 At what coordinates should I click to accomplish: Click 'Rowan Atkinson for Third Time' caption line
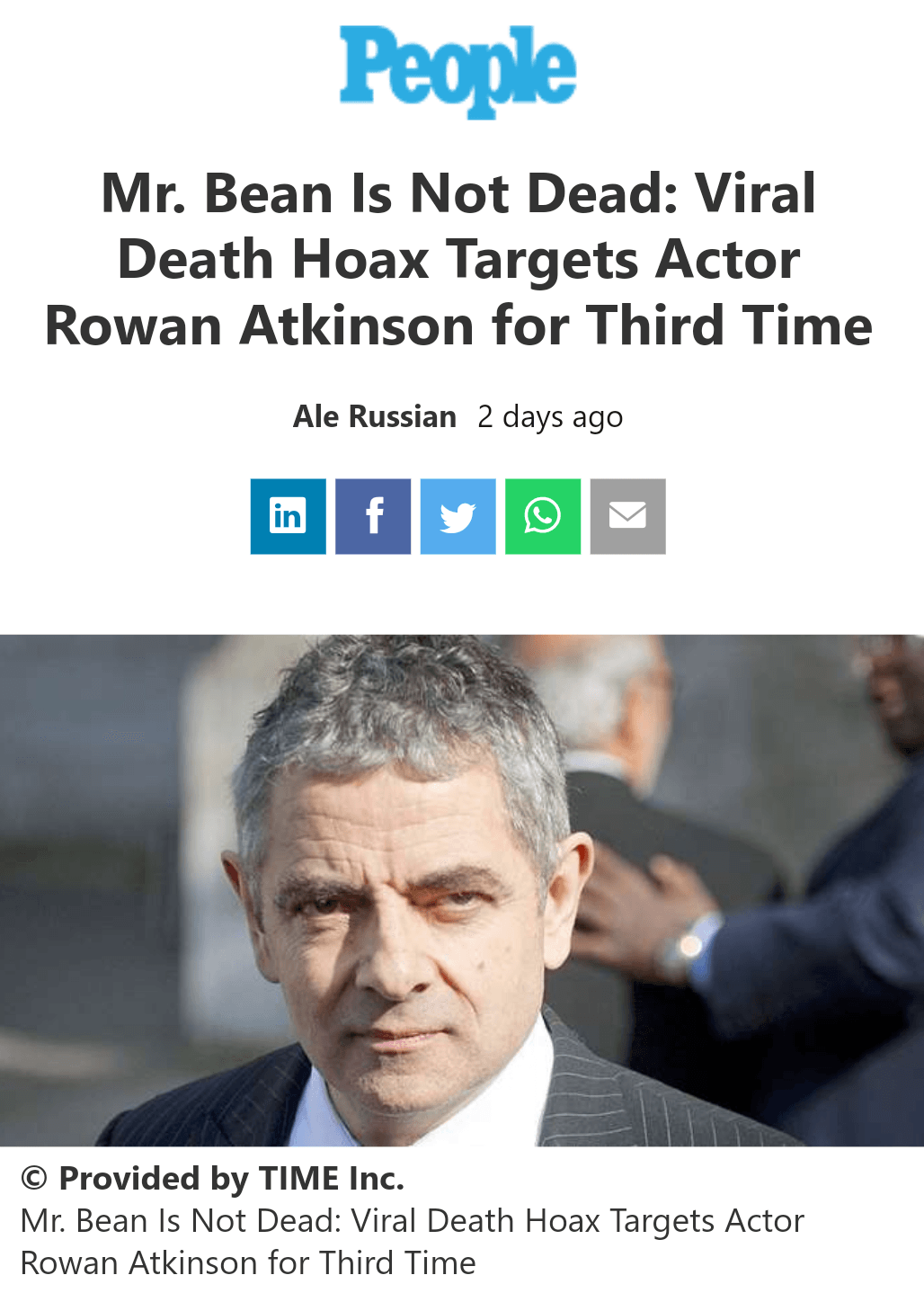(x=248, y=1263)
